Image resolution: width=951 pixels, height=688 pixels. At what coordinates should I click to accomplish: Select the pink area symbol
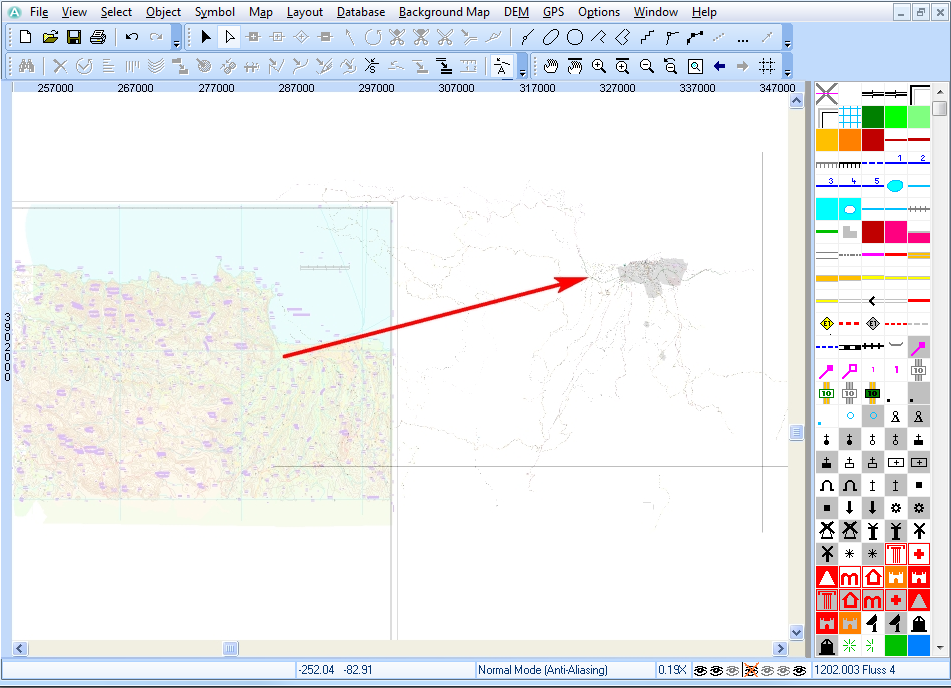pos(896,232)
